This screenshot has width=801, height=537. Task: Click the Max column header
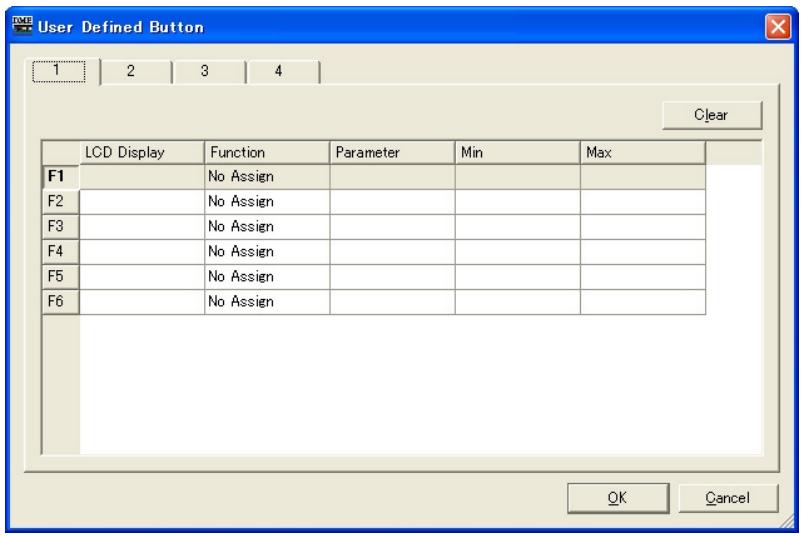[x=643, y=152]
